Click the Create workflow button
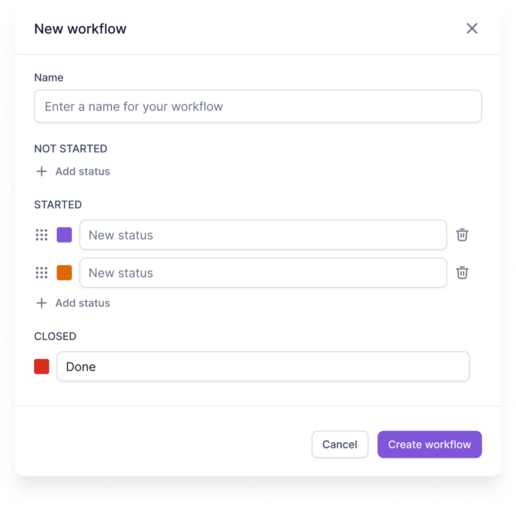Image resolution: width=516 pixels, height=506 pixels. click(x=429, y=444)
